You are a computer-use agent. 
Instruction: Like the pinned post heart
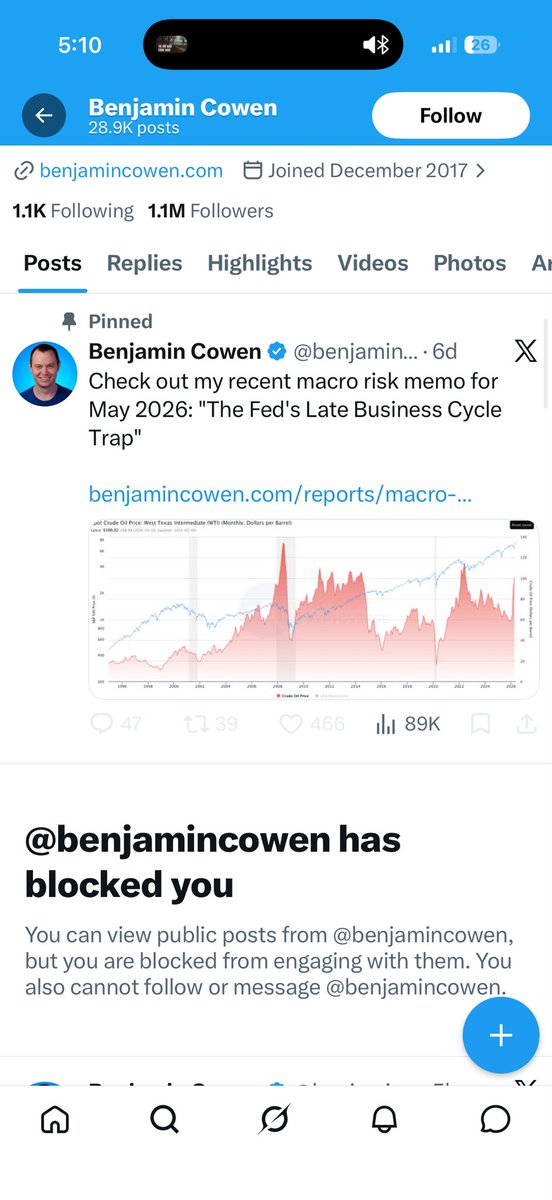point(311,723)
